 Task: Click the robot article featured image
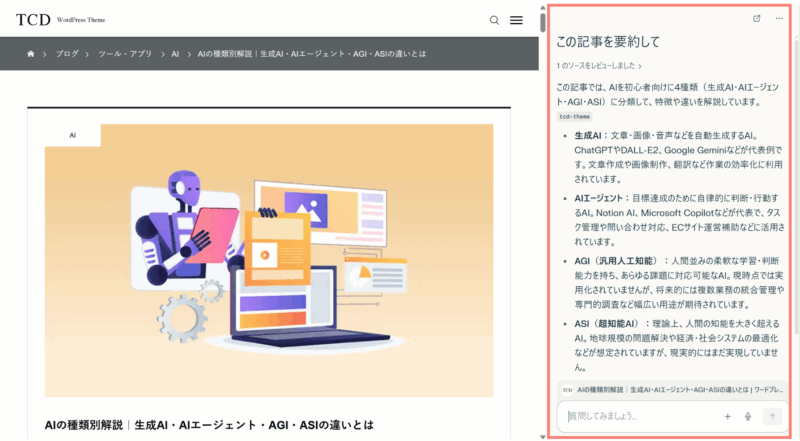(x=268, y=260)
